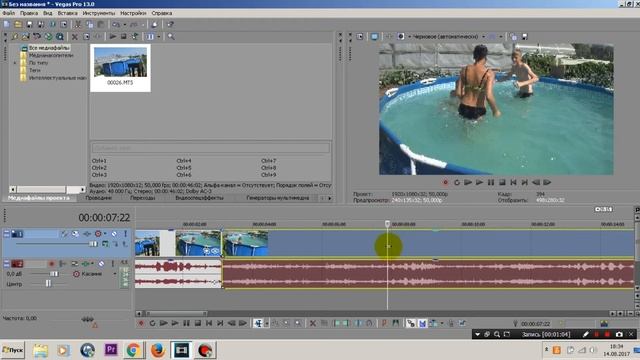
Task: Click the Open folder toolbar icon
Action: tap(18, 24)
